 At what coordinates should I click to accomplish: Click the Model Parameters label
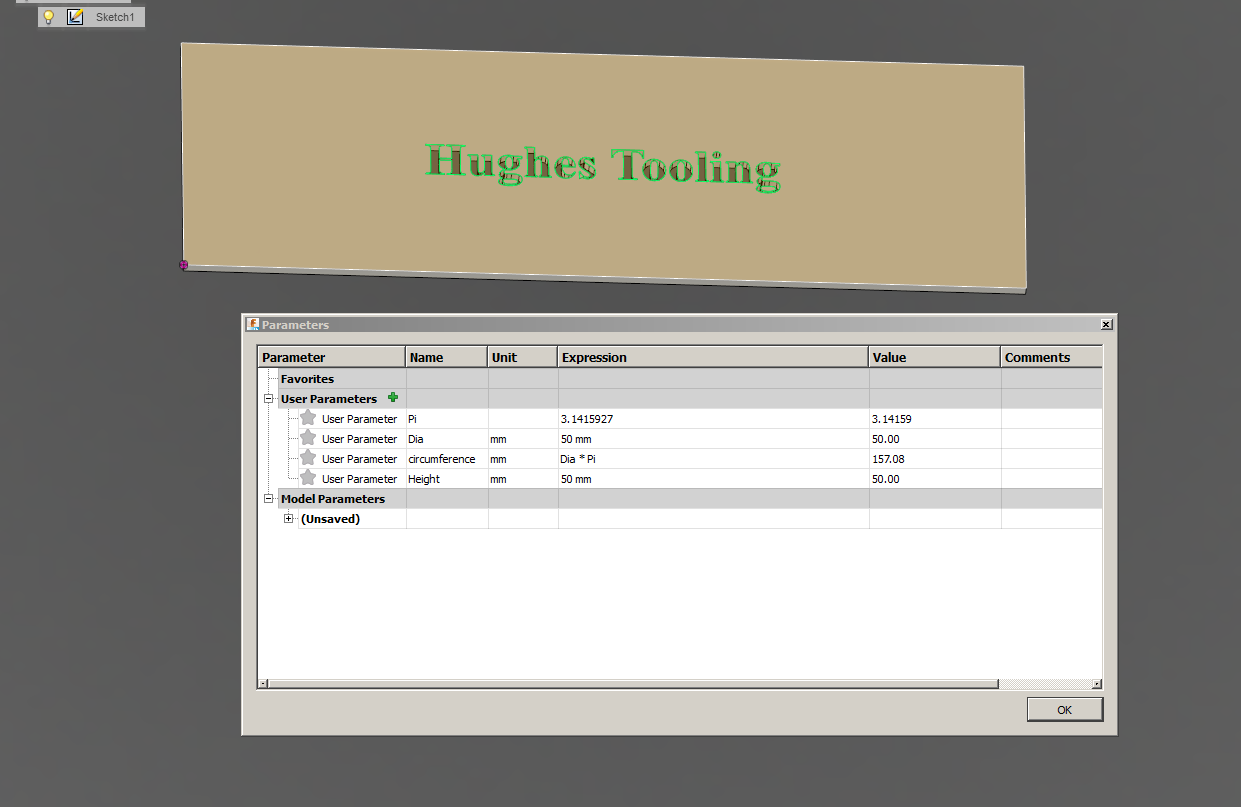point(332,498)
